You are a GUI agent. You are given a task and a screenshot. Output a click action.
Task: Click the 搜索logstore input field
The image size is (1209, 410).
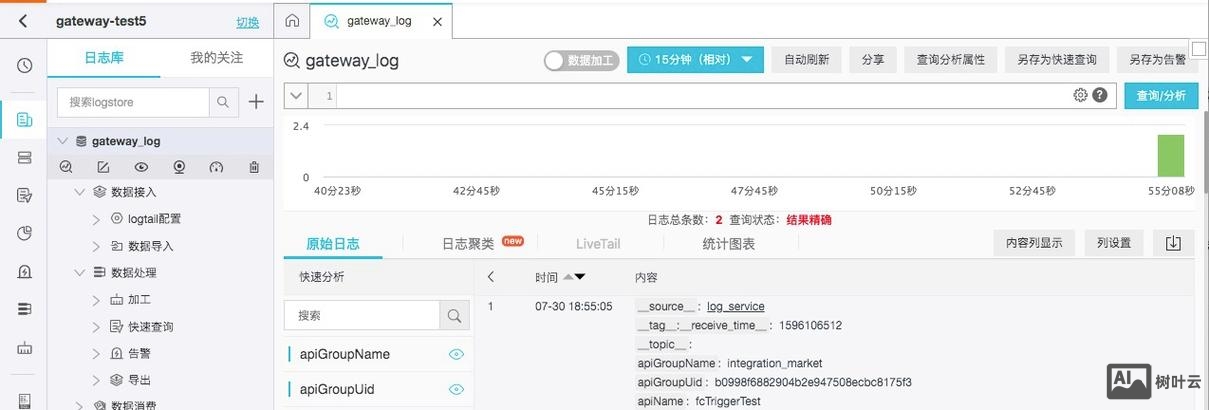click(133, 101)
